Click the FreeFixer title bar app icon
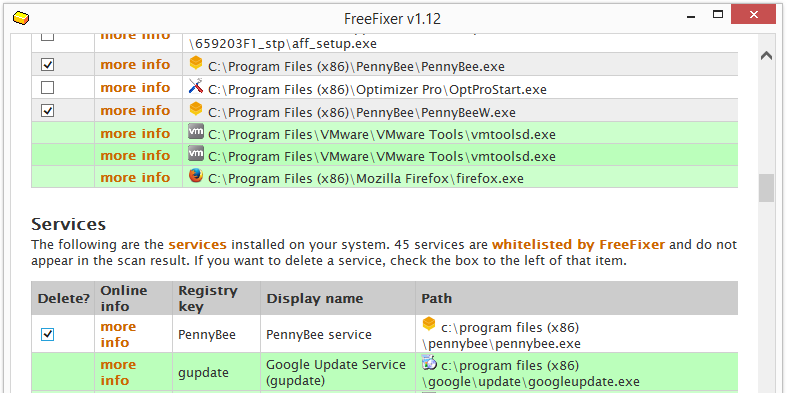The height and width of the screenshot is (393, 788). [x=21, y=19]
